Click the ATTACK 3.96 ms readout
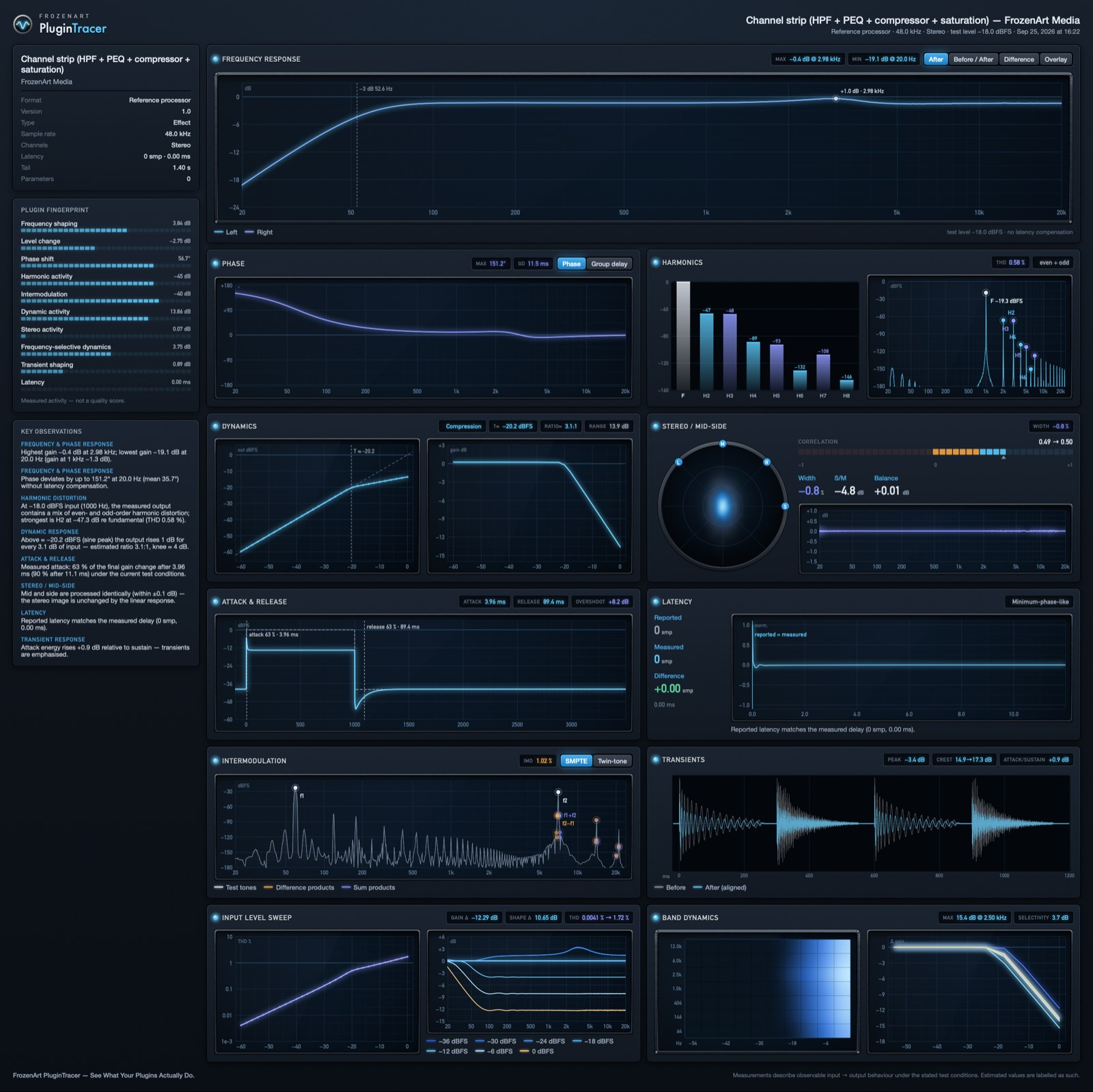Viewport: 1093px width, 1092px height. pyautogui.click(x=484, y=602)
